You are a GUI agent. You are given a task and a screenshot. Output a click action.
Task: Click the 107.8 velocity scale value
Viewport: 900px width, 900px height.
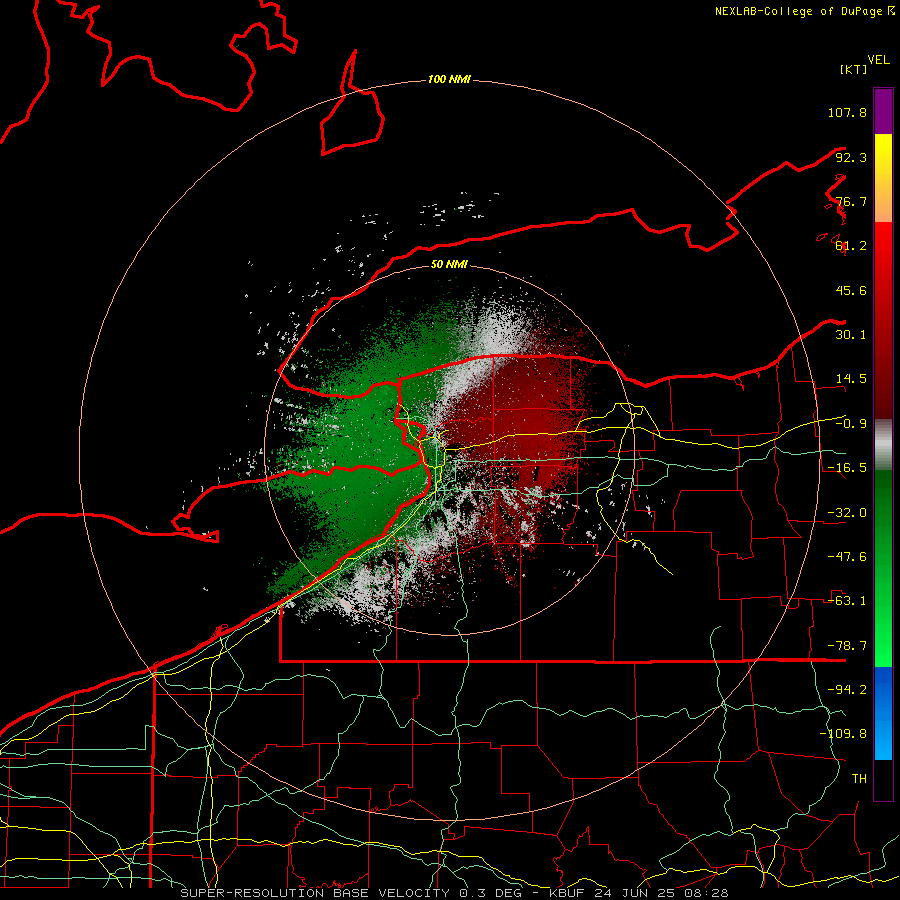pos(847,112)
